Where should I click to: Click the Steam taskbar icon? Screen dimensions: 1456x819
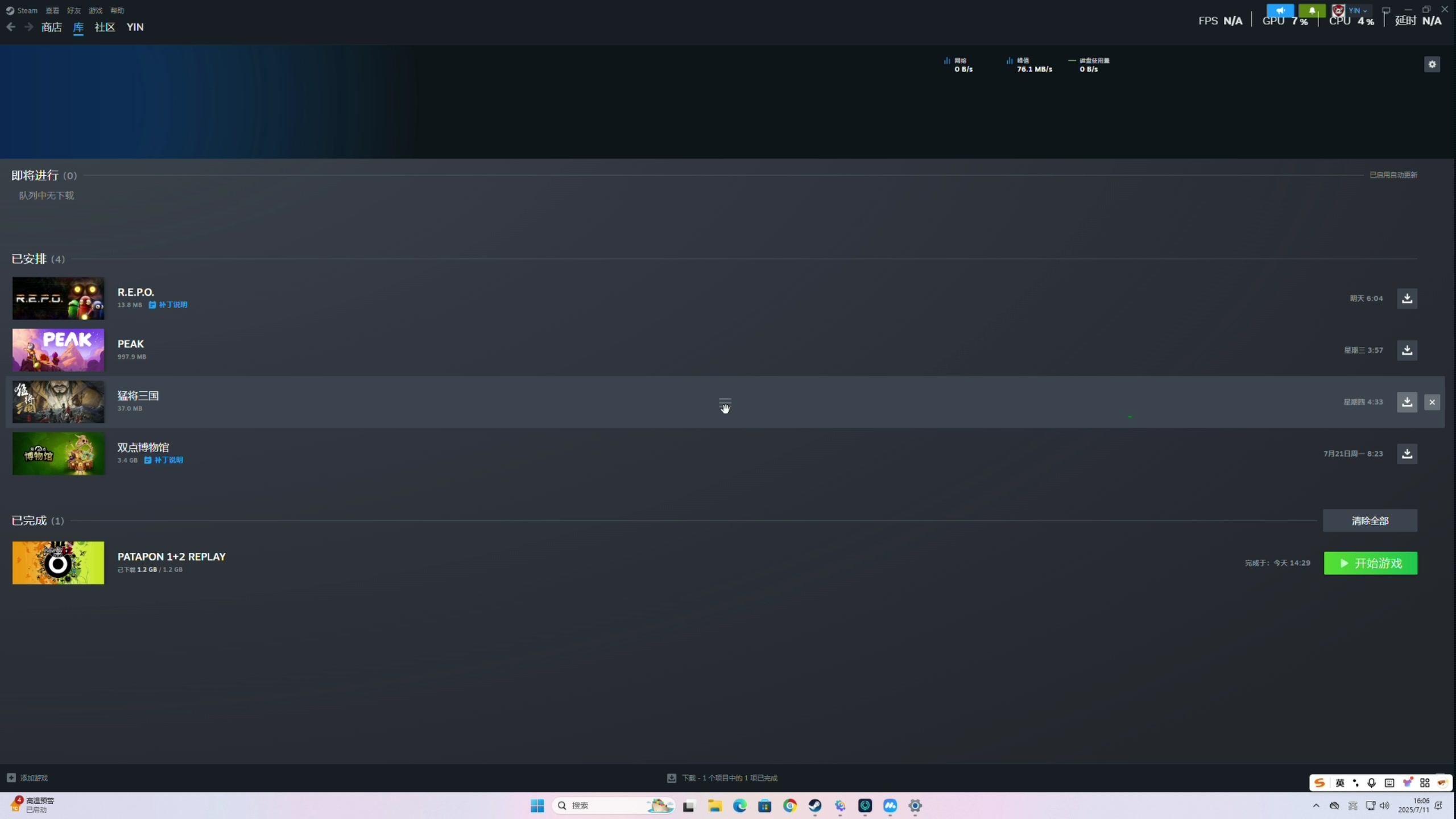pyautogui.click(x=815, y=805)
